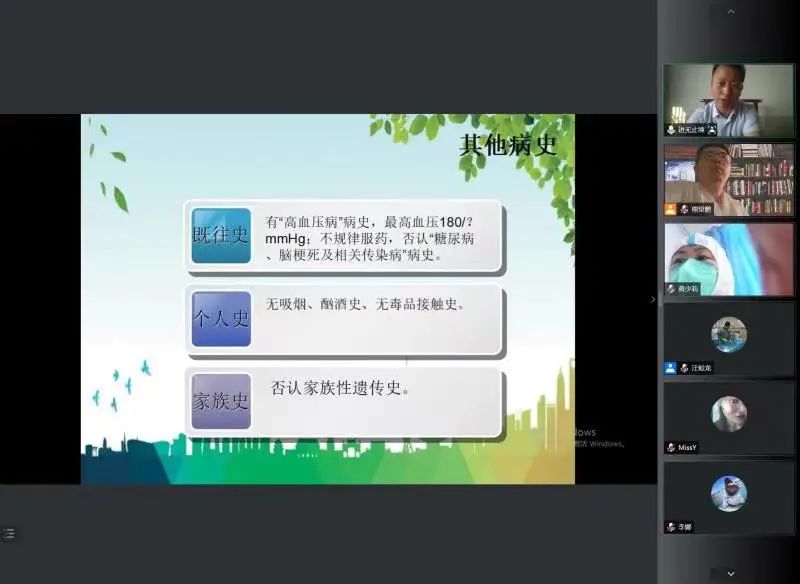Click mic icon on first participant's video
Screen dimensions: 800x584
pyautogui.click(x=671, y=130)
